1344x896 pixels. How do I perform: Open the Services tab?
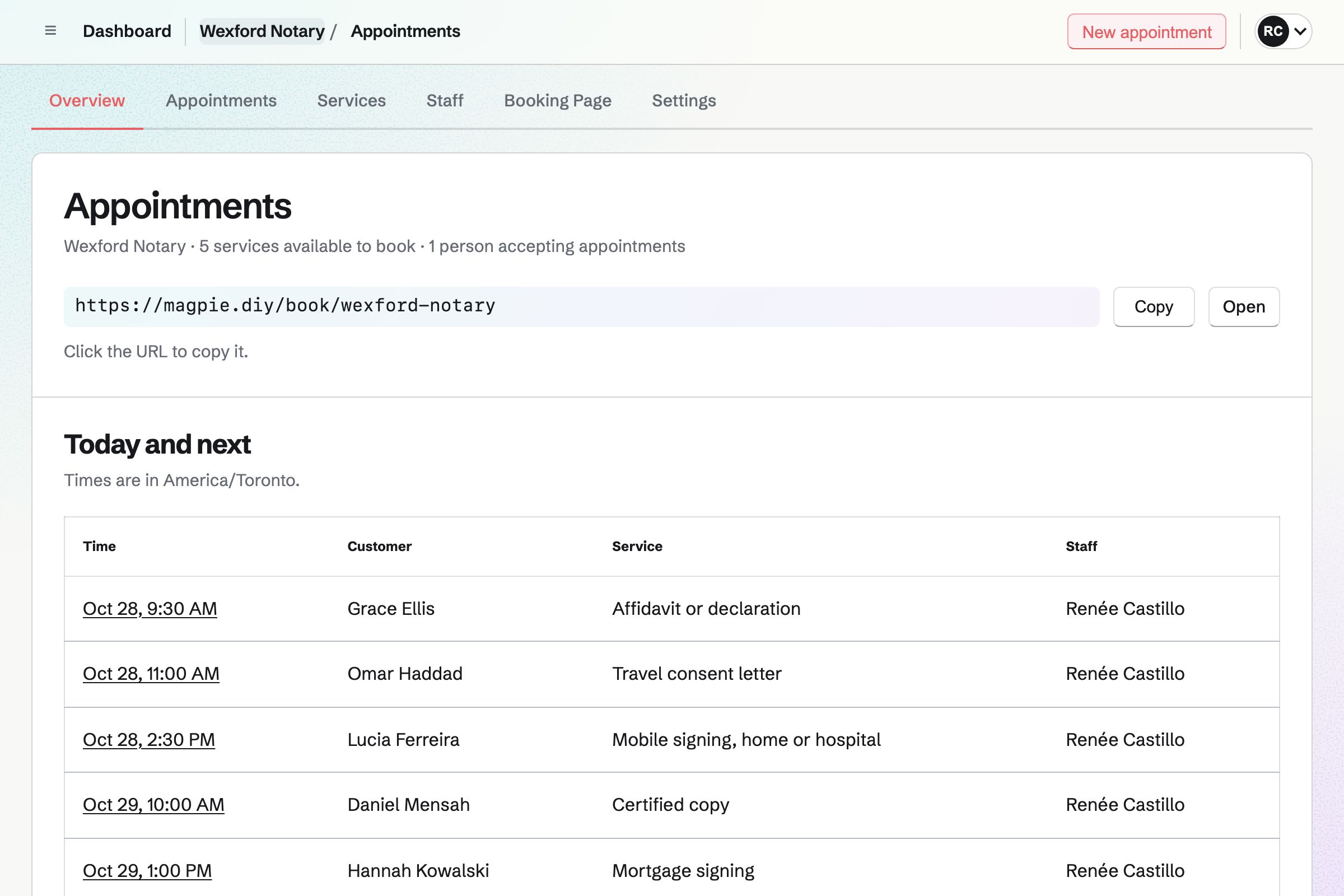tap(352, 101)
